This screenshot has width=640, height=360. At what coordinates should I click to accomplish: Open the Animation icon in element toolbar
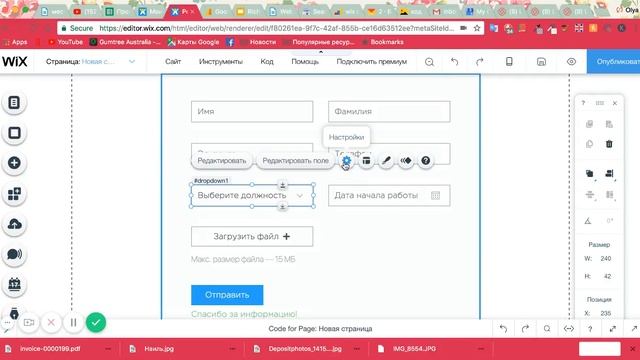406,161
